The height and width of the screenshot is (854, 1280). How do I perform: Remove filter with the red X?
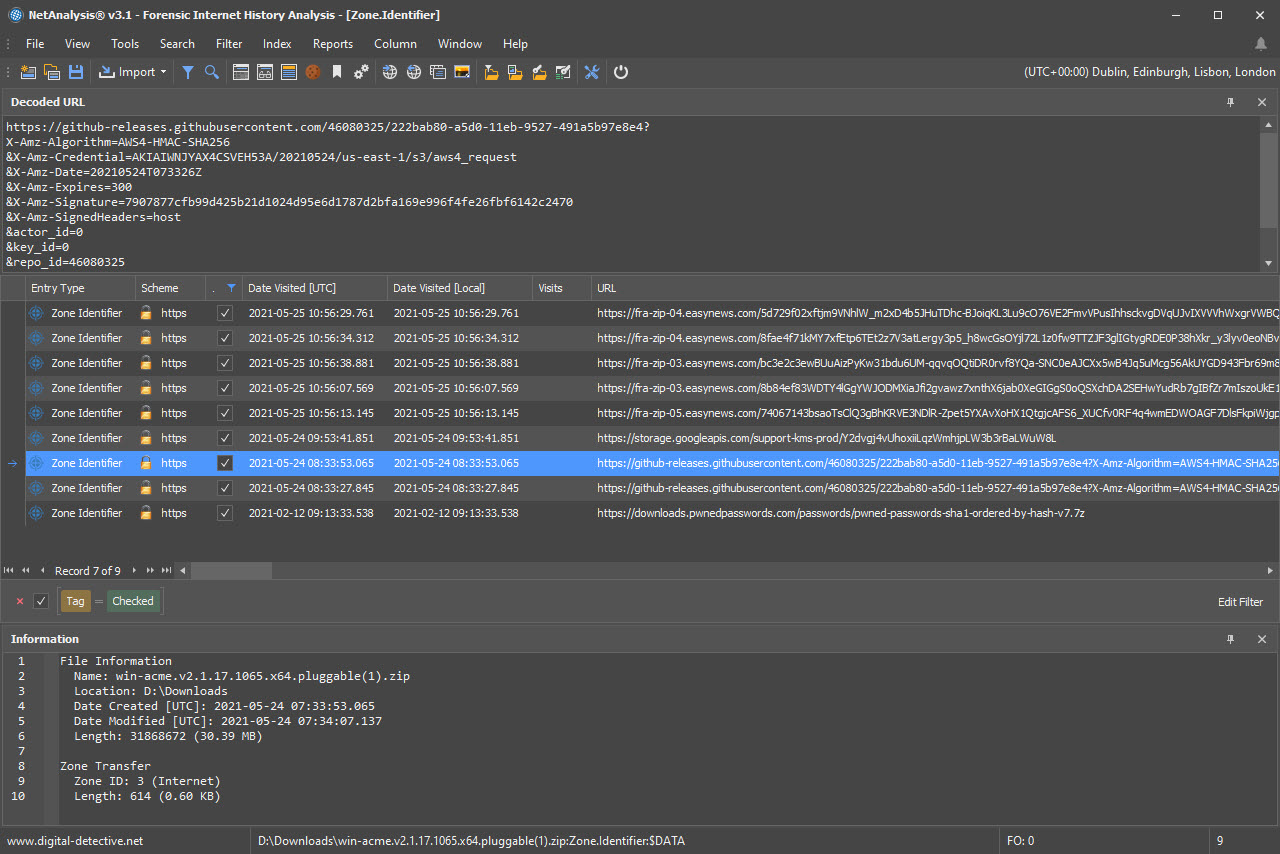pos(20,601)
